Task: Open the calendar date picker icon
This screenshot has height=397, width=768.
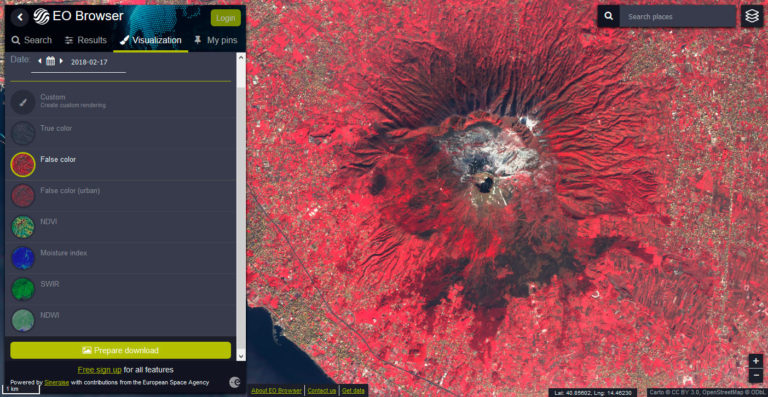Action: pyautogui.click(x=50, y=61)
